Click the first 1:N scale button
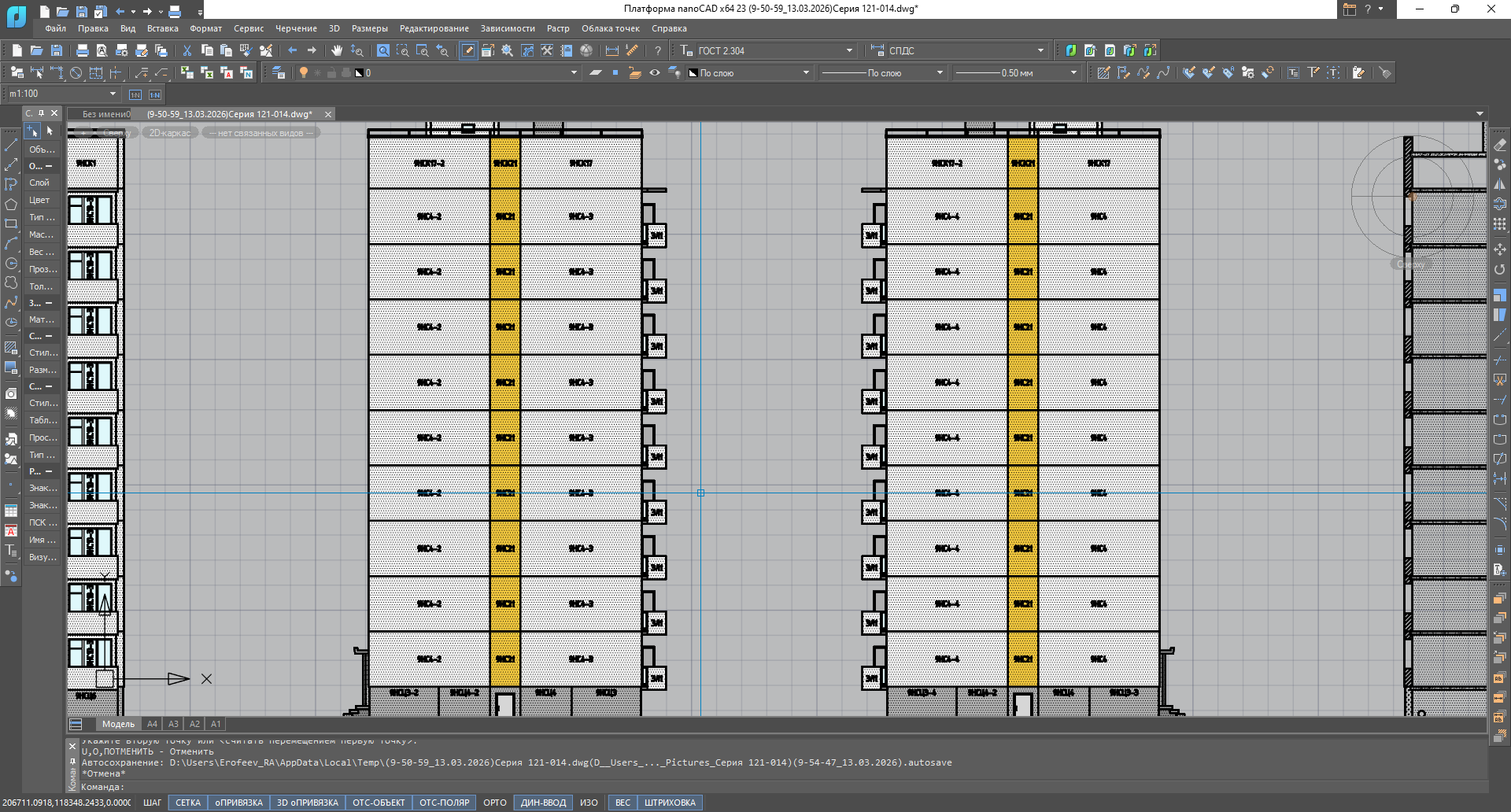Viewport: 1511px width, 812px height. point(135,94)
